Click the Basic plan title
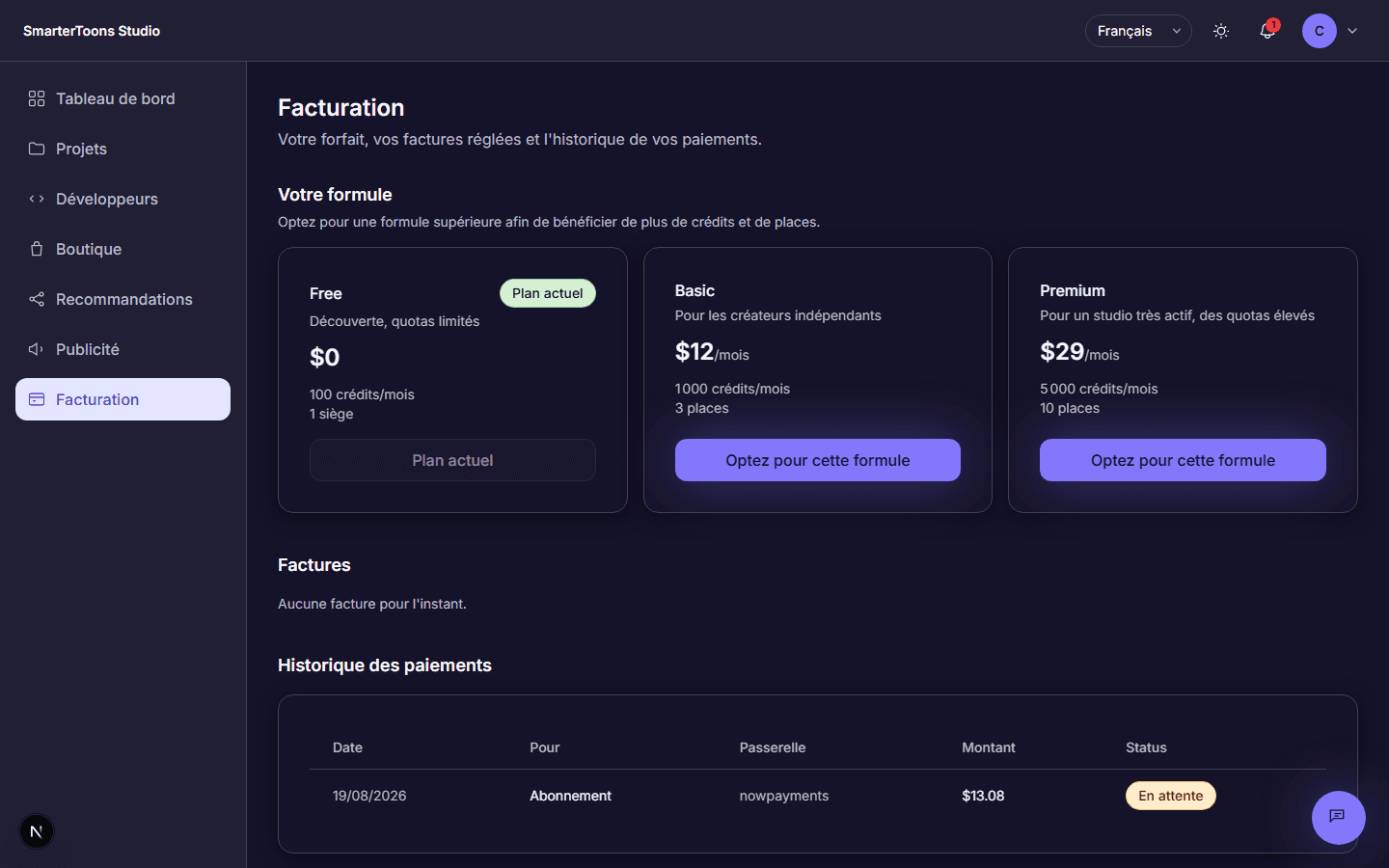 [694, 290]
